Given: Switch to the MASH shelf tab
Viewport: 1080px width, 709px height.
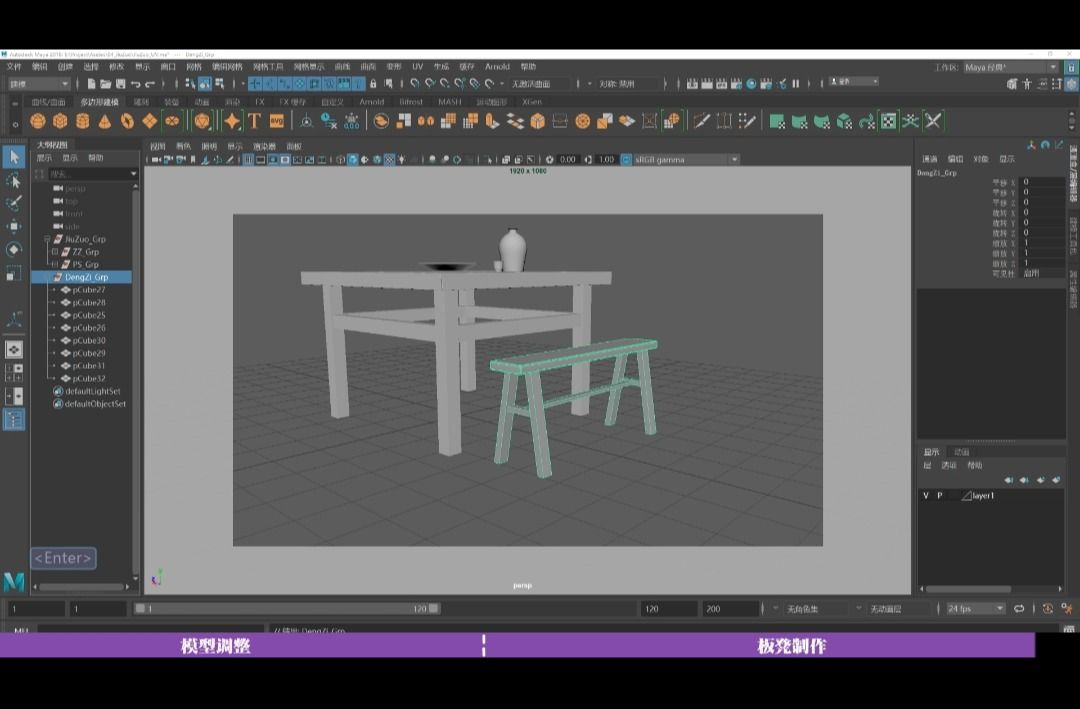Looking at the screenshot, I should tap(449, 102).
